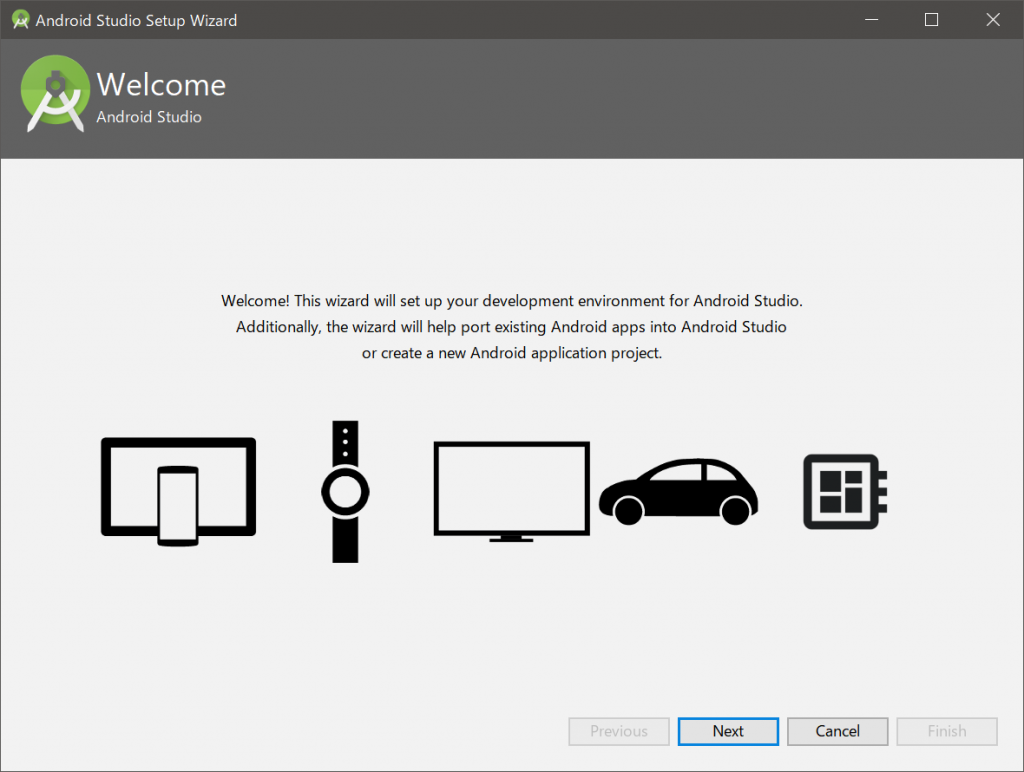
Task: Click the Welcome heading text
Action: tap(162, 85)
